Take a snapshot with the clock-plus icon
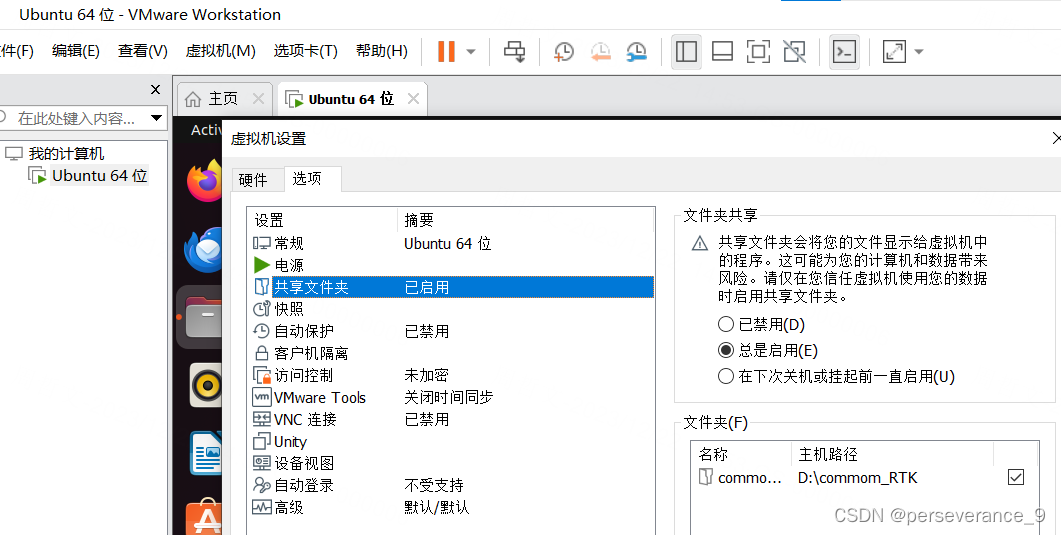Image resolution: width=1061 pixels, height=535 pixels. [564, 51]
